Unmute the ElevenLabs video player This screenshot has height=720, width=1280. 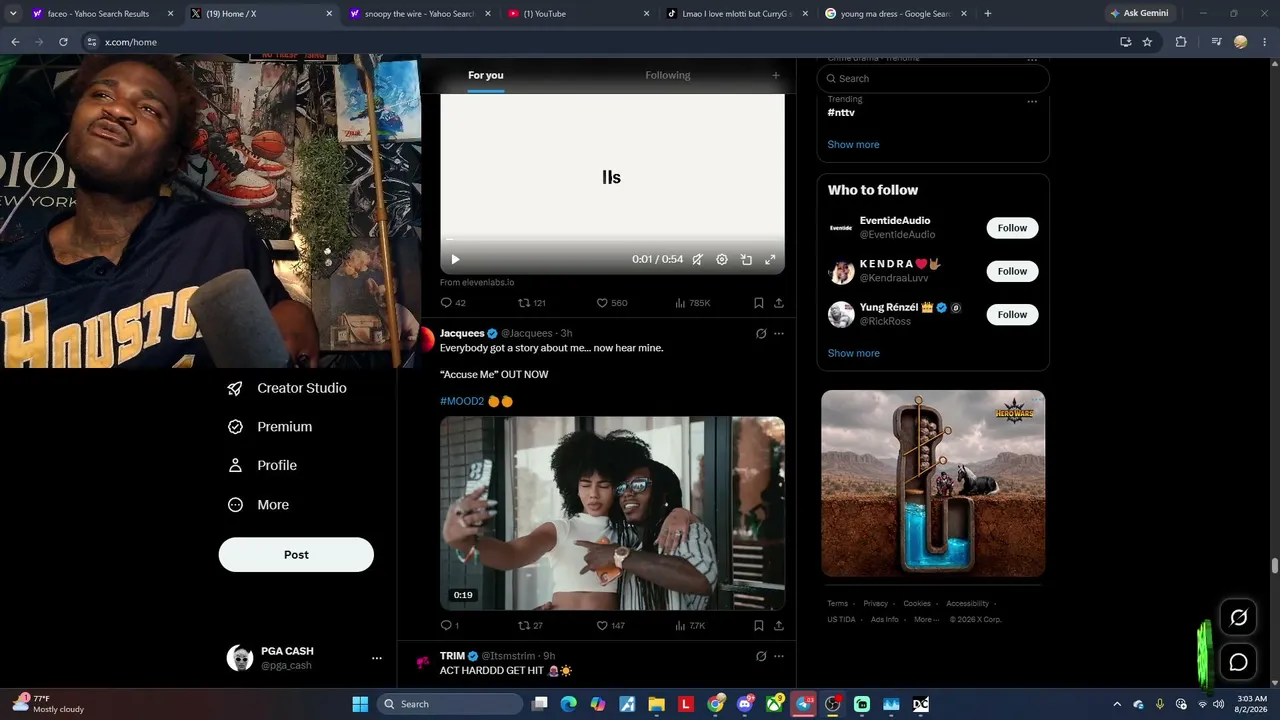[x=697, y=259]
